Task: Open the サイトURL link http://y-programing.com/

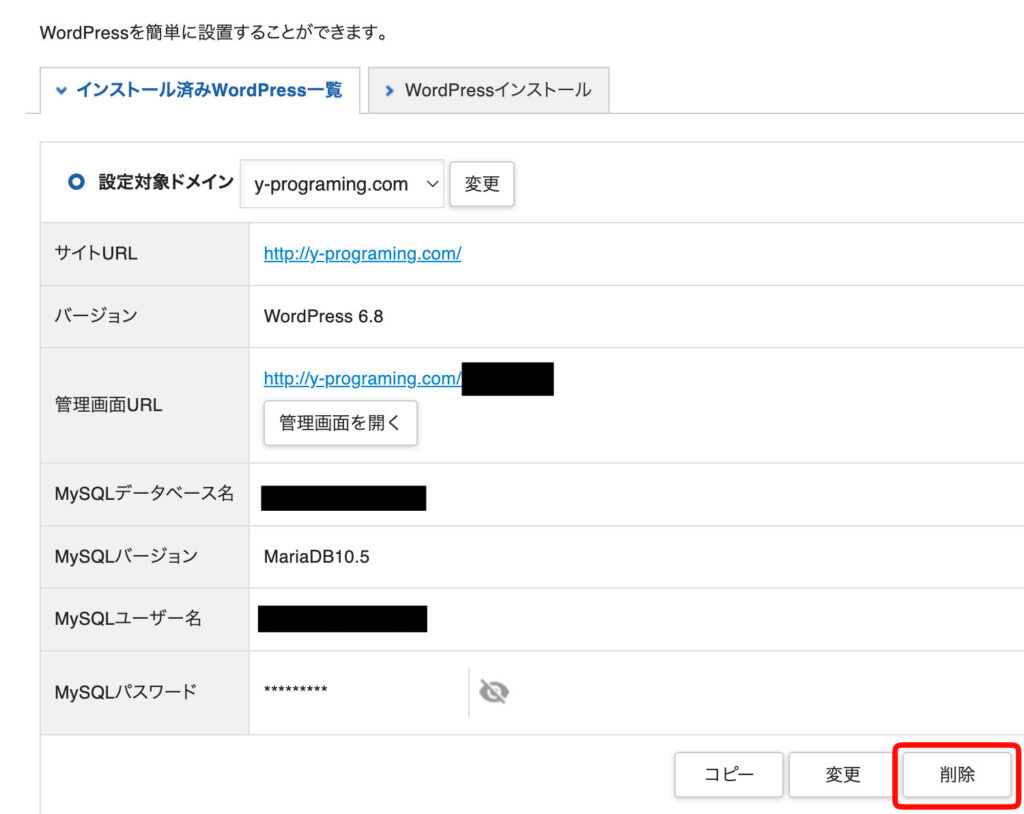Action: click(362, 254)
